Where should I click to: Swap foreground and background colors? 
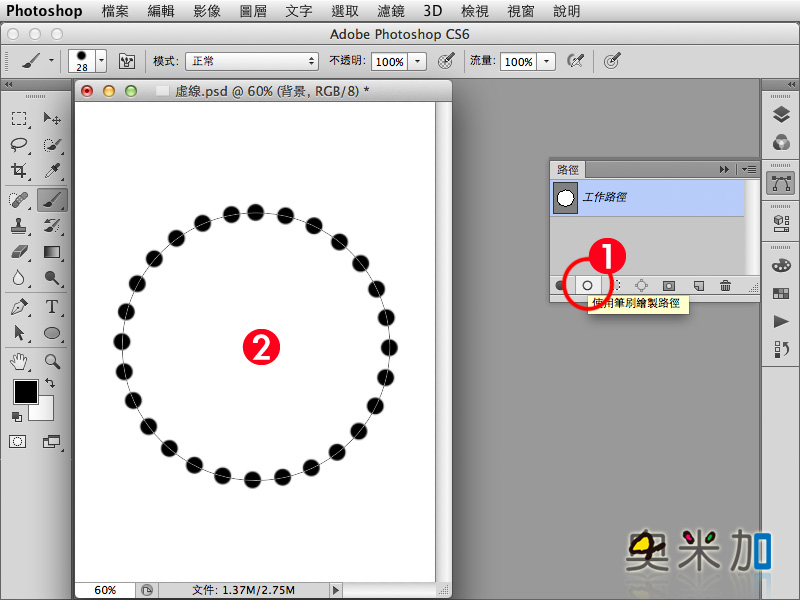[x=49, y=382]
